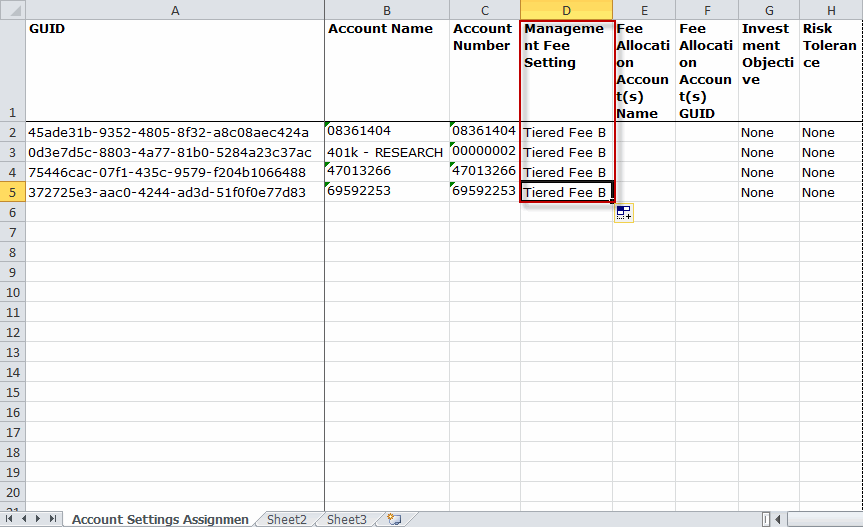Select the 401k - RESEARCH account name cell
This screenshot has height=527, width=863.
click(386, 152)
